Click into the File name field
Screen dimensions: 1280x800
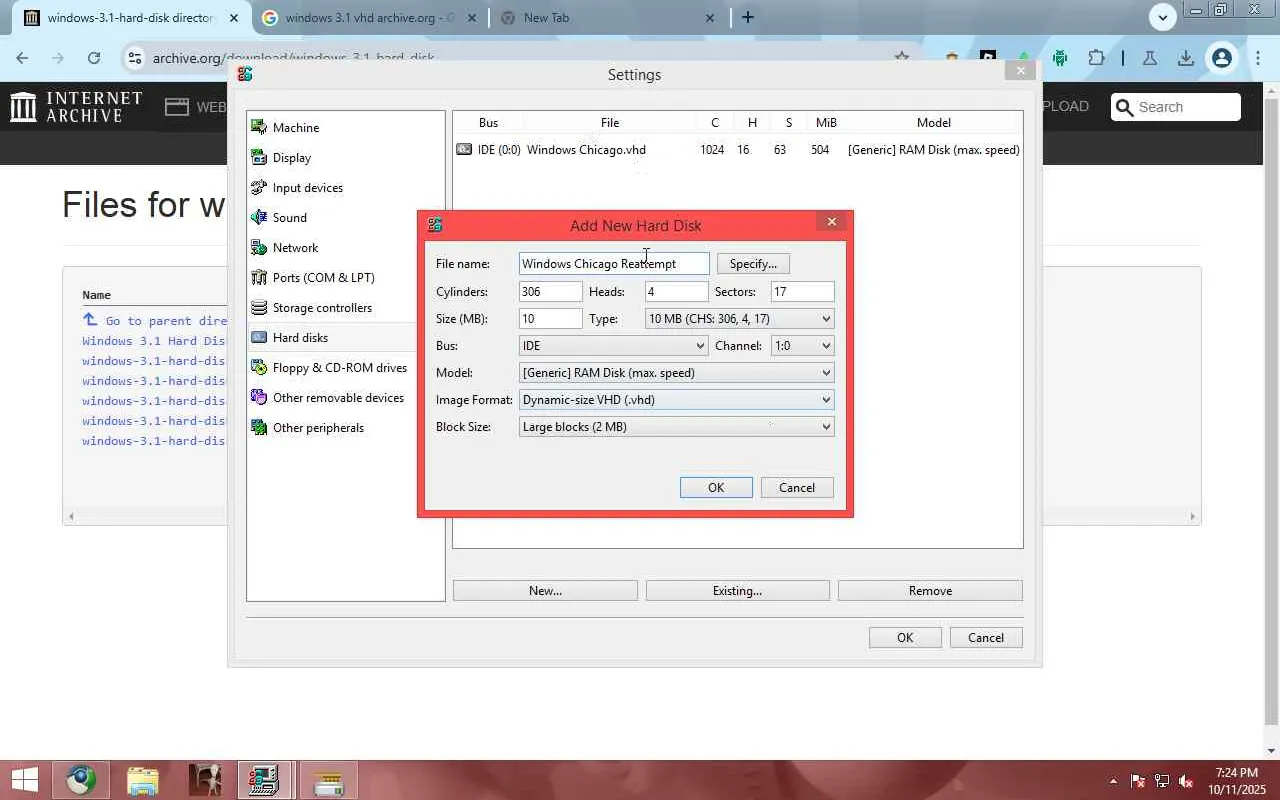(x=614, y=263)
